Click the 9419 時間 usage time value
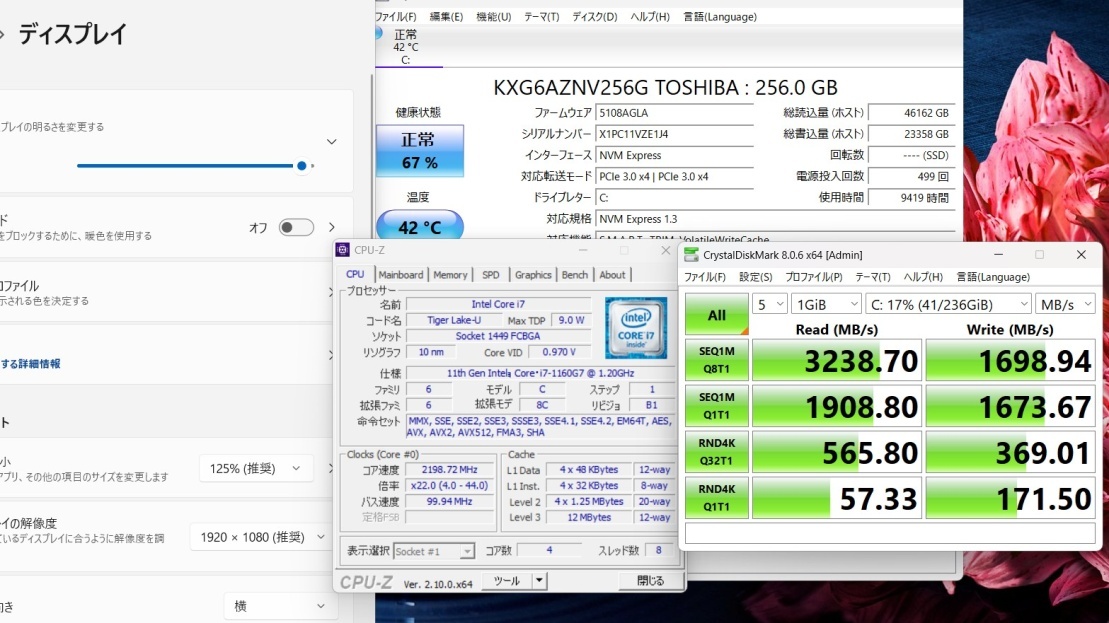Viewport: 1109px width, 623px height. (911, 197)
